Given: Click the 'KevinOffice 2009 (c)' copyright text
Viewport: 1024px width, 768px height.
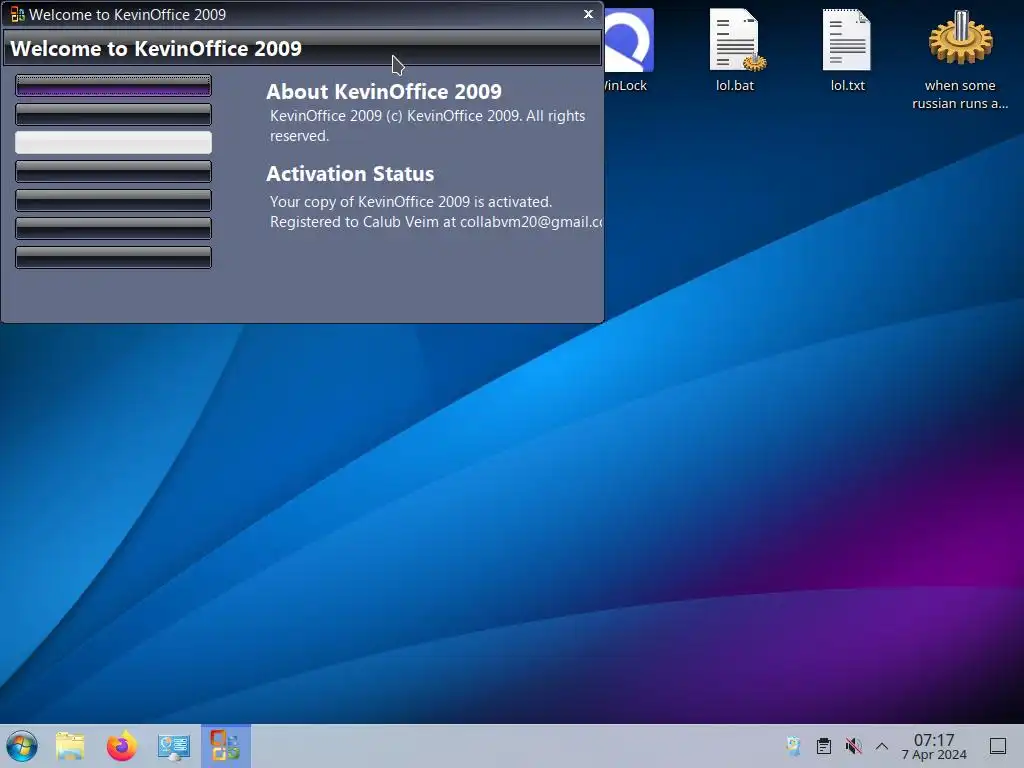Looking at the screenshot, I should tap(428, 125).
